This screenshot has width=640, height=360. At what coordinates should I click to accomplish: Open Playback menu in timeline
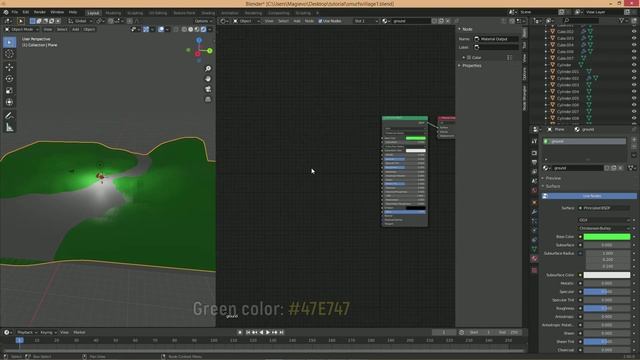[x=27, y=332]
